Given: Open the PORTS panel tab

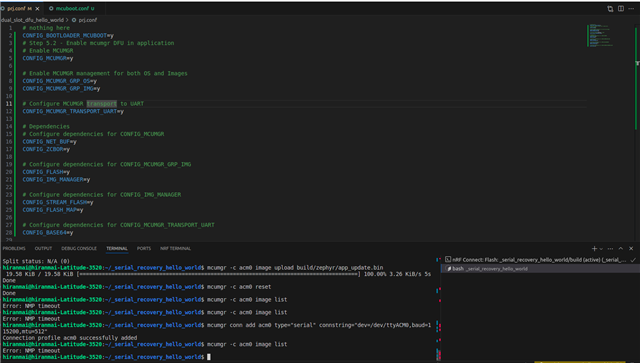Looking at the screenshot, I should [x=144, y=248].
